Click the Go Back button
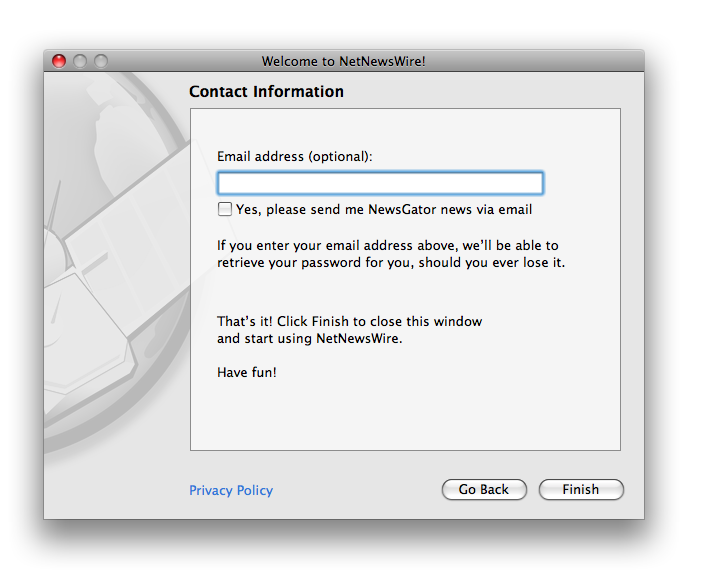The width and height of the screenshot is (711, 586). [x=484, y=489]
